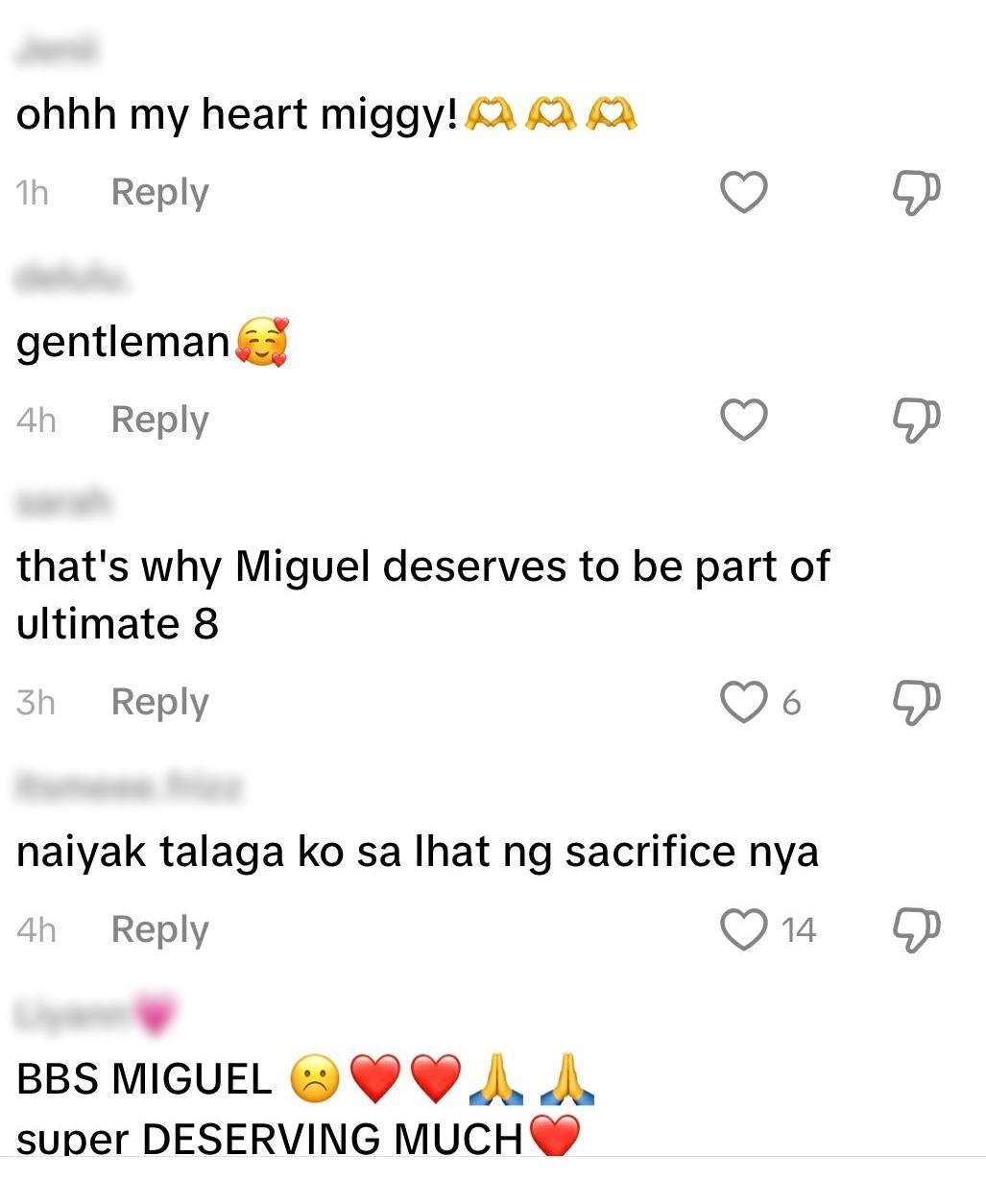This screenshot has width=986, height=1204.
Task: Reply to the "ohhh my heart miggy" comment
Action: point(159,193)
